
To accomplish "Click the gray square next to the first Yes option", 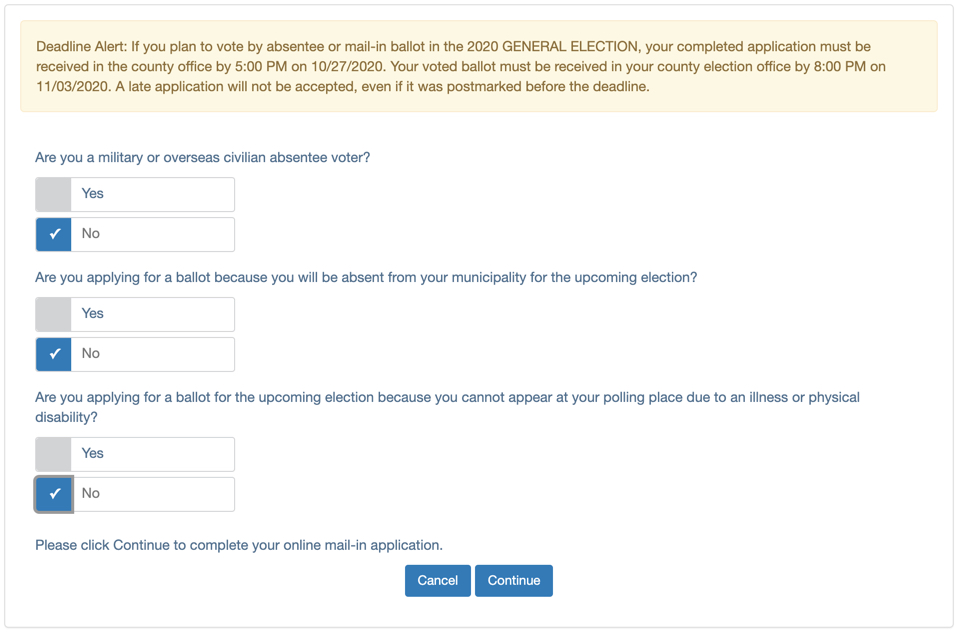I will tap(53, 193).
